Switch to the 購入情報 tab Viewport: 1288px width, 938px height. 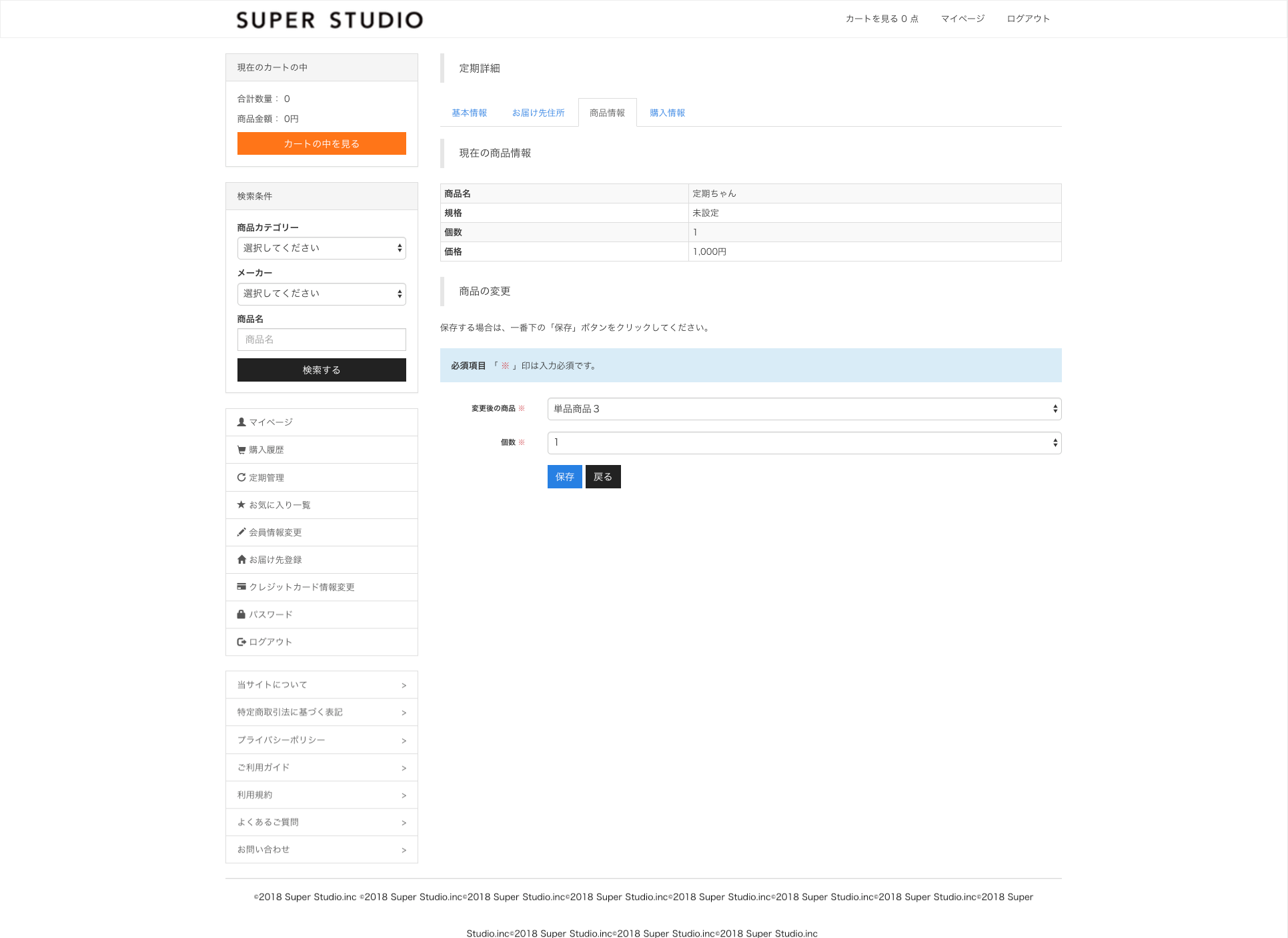[668, 113]
